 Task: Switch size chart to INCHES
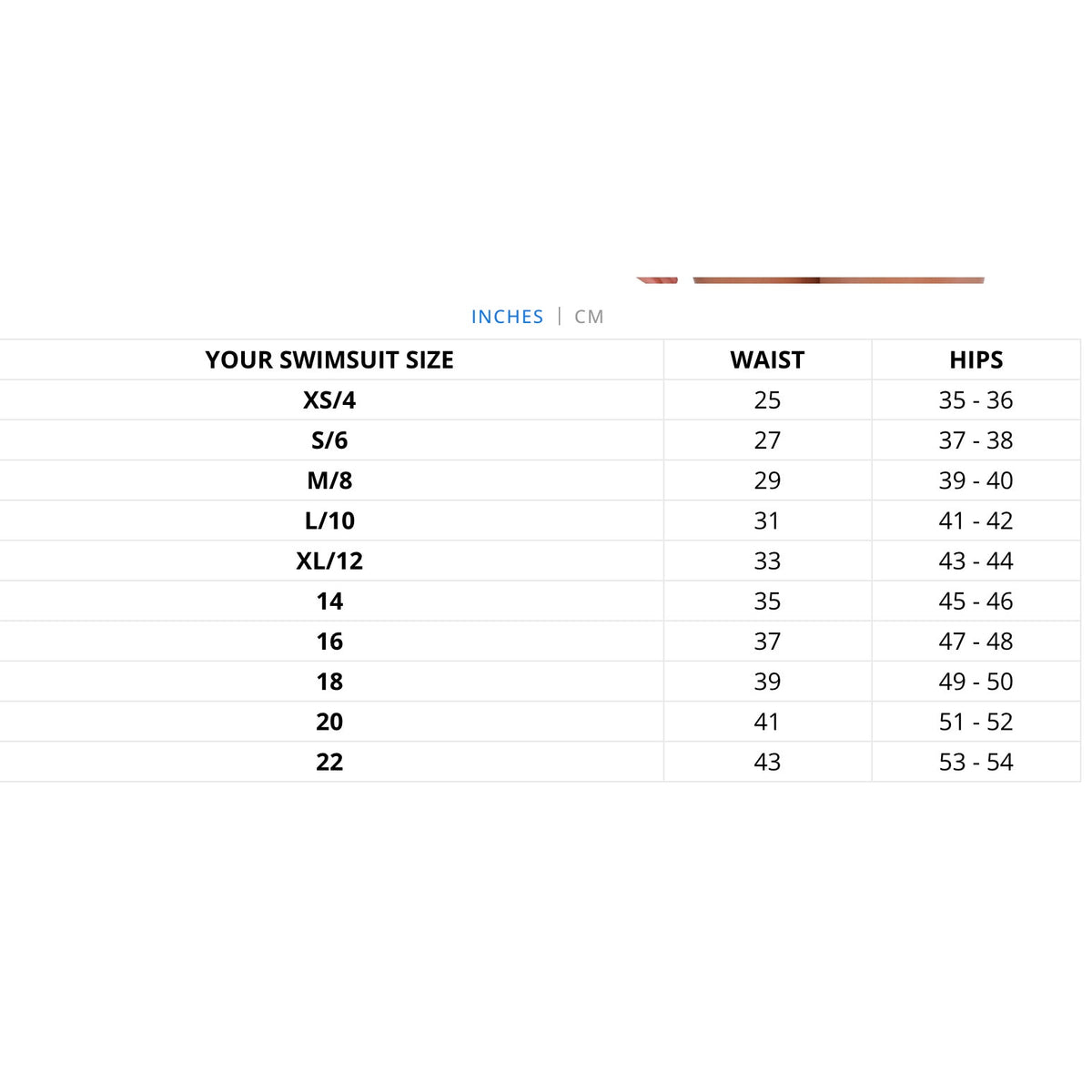507,317
